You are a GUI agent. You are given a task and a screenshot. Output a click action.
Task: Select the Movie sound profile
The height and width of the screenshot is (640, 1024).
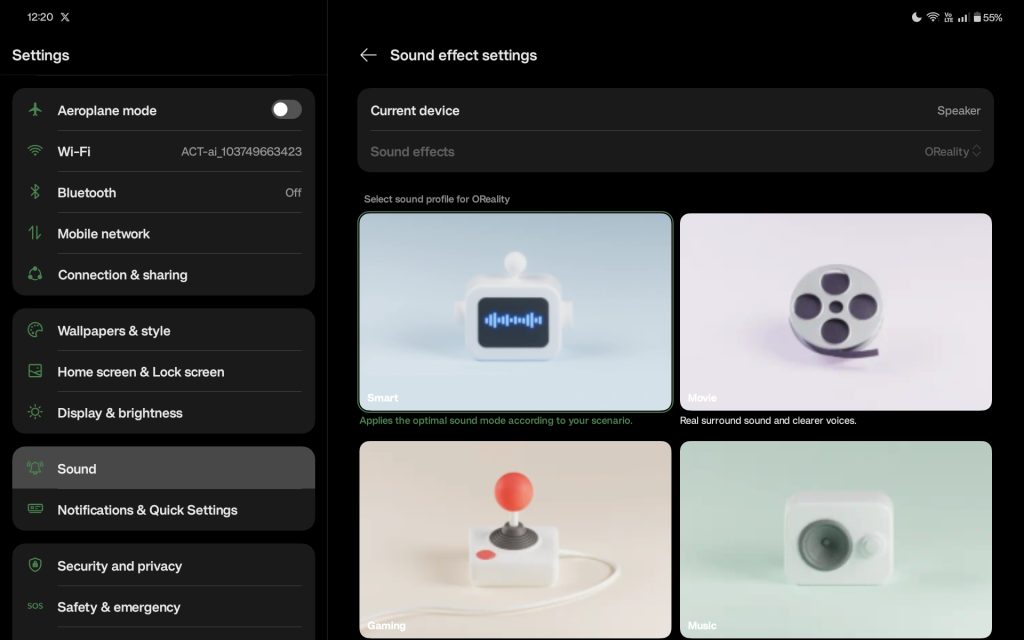click(x=836, y=311)
